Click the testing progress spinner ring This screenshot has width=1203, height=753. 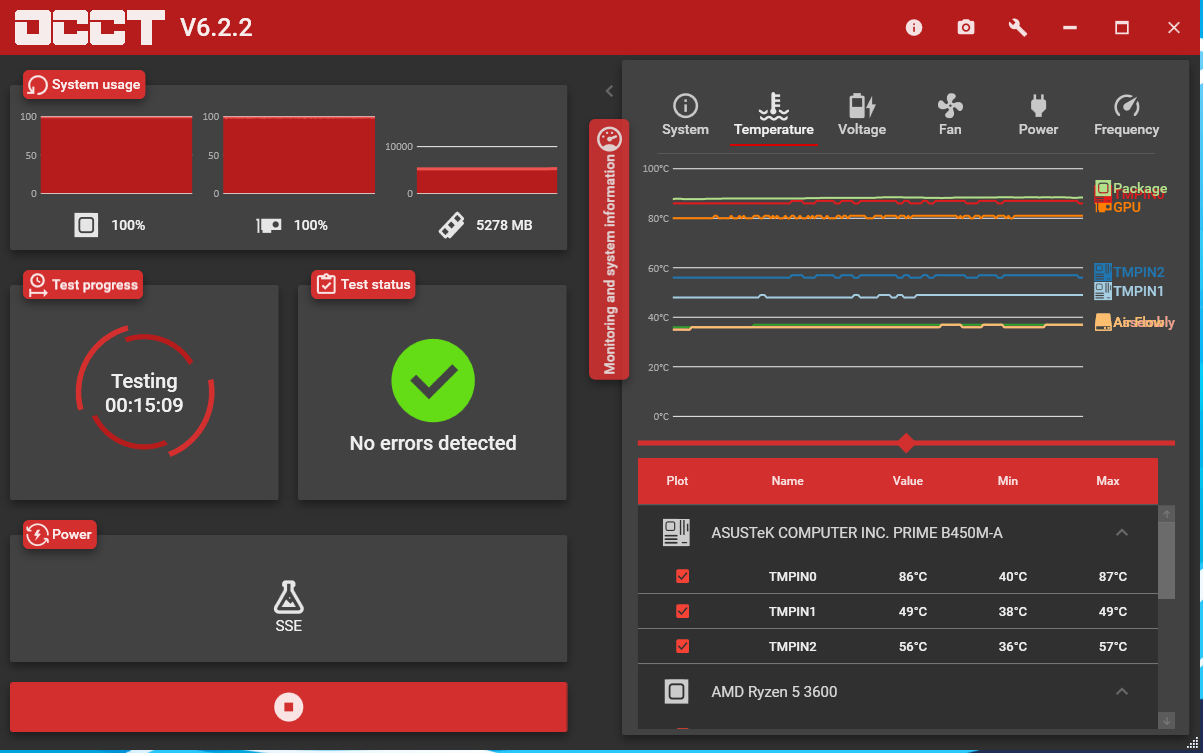tap(144, 393)
